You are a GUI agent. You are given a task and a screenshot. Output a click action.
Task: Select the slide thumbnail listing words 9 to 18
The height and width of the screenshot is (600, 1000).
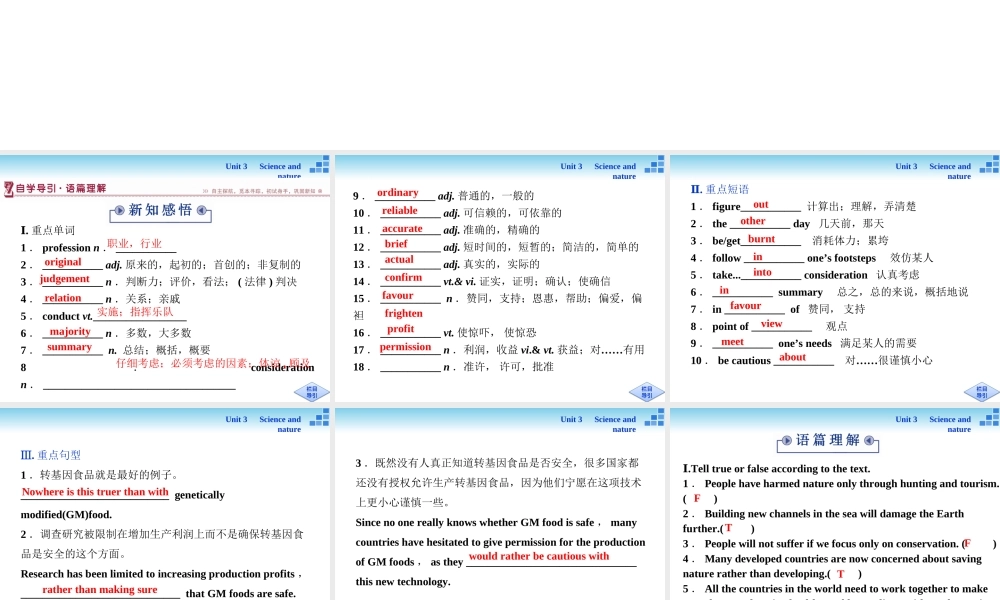click(x=500, y=277)
